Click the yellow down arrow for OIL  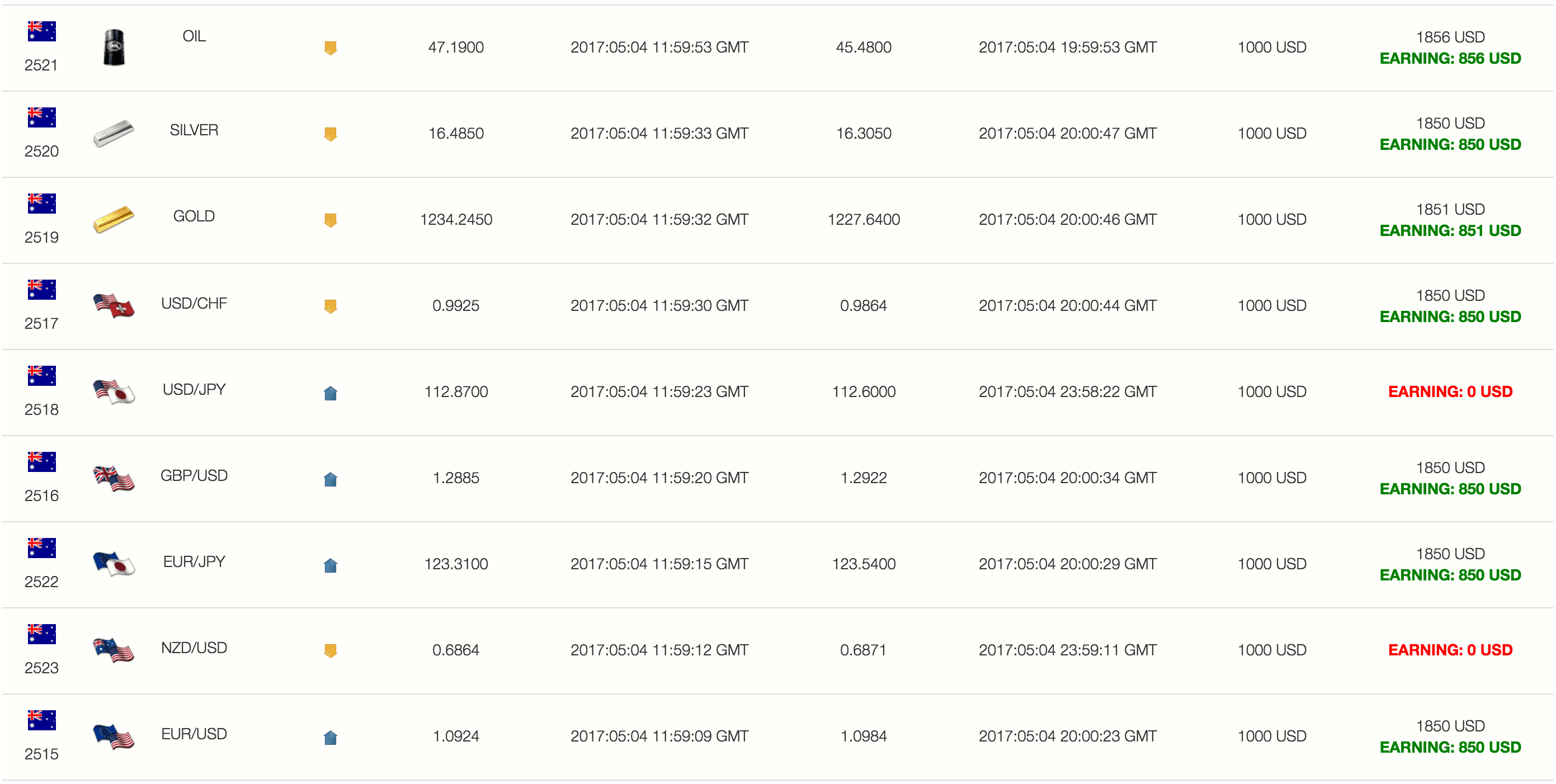pyautogui.click(x=331, y=48)
